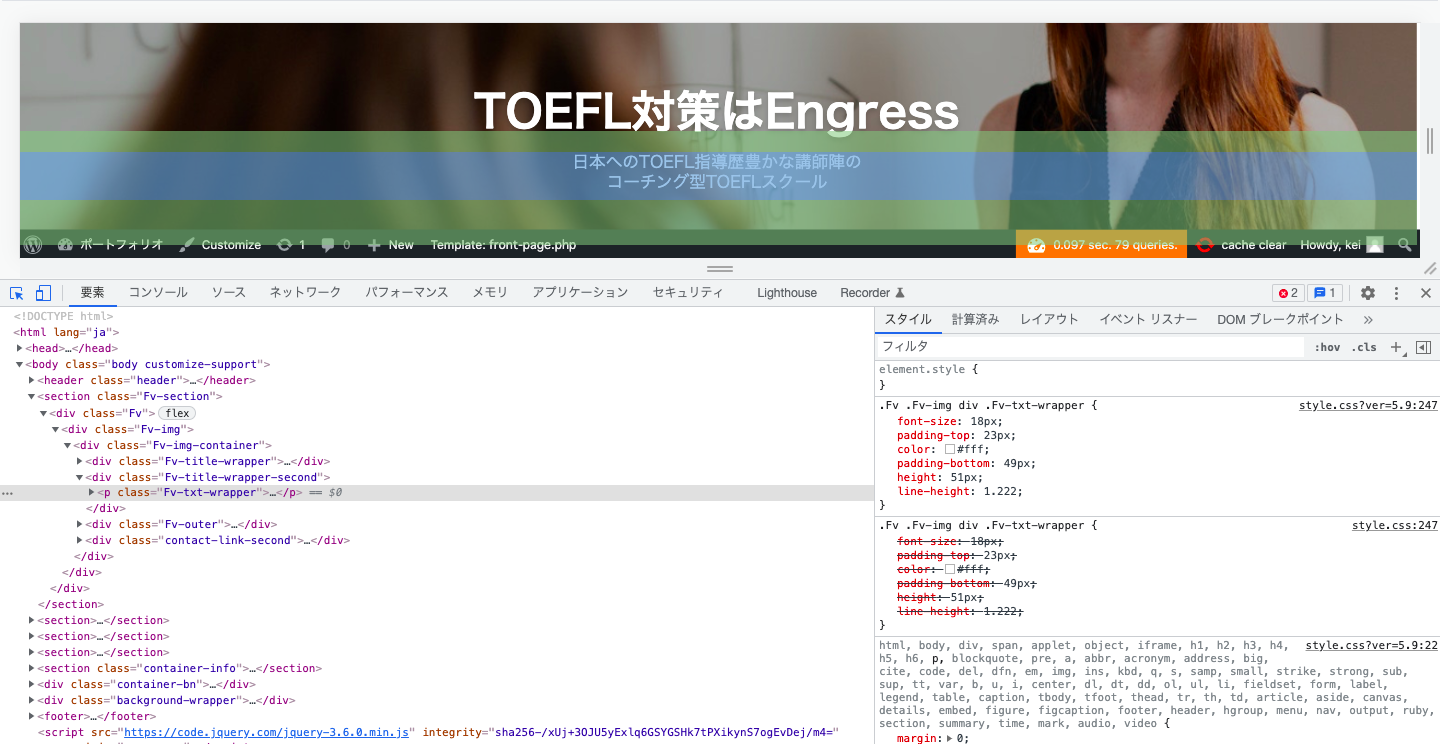The height and width of the screenshot is (744, 1440).
Task: Open the Recorder tab
Action: click(872, 293)
